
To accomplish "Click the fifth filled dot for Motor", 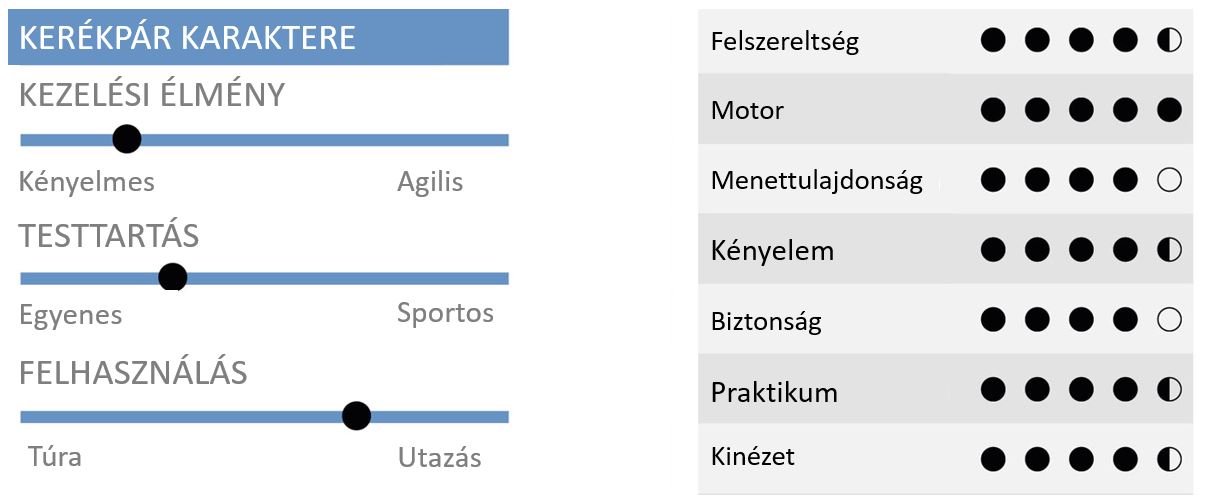I will pos(1169,110).
